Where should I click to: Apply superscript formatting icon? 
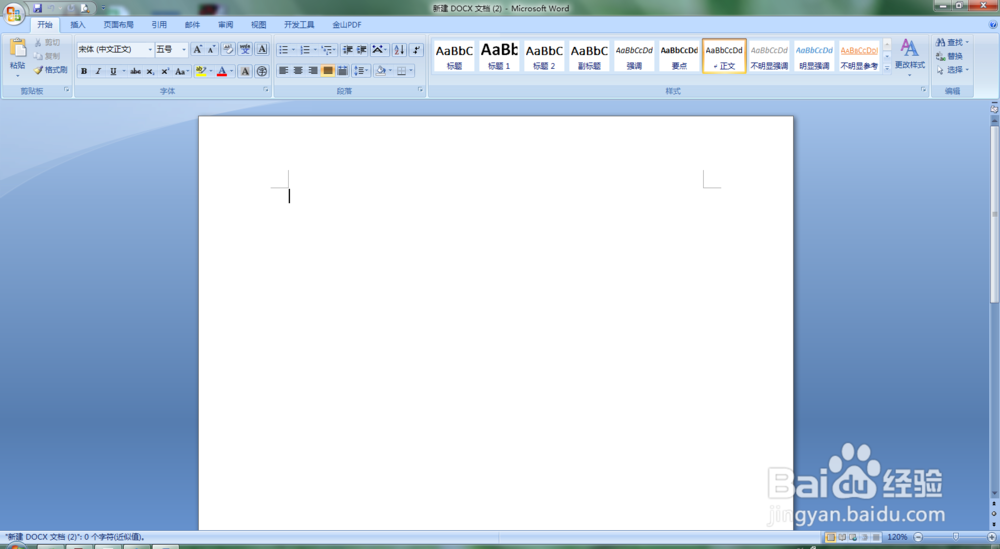[165, 71]
